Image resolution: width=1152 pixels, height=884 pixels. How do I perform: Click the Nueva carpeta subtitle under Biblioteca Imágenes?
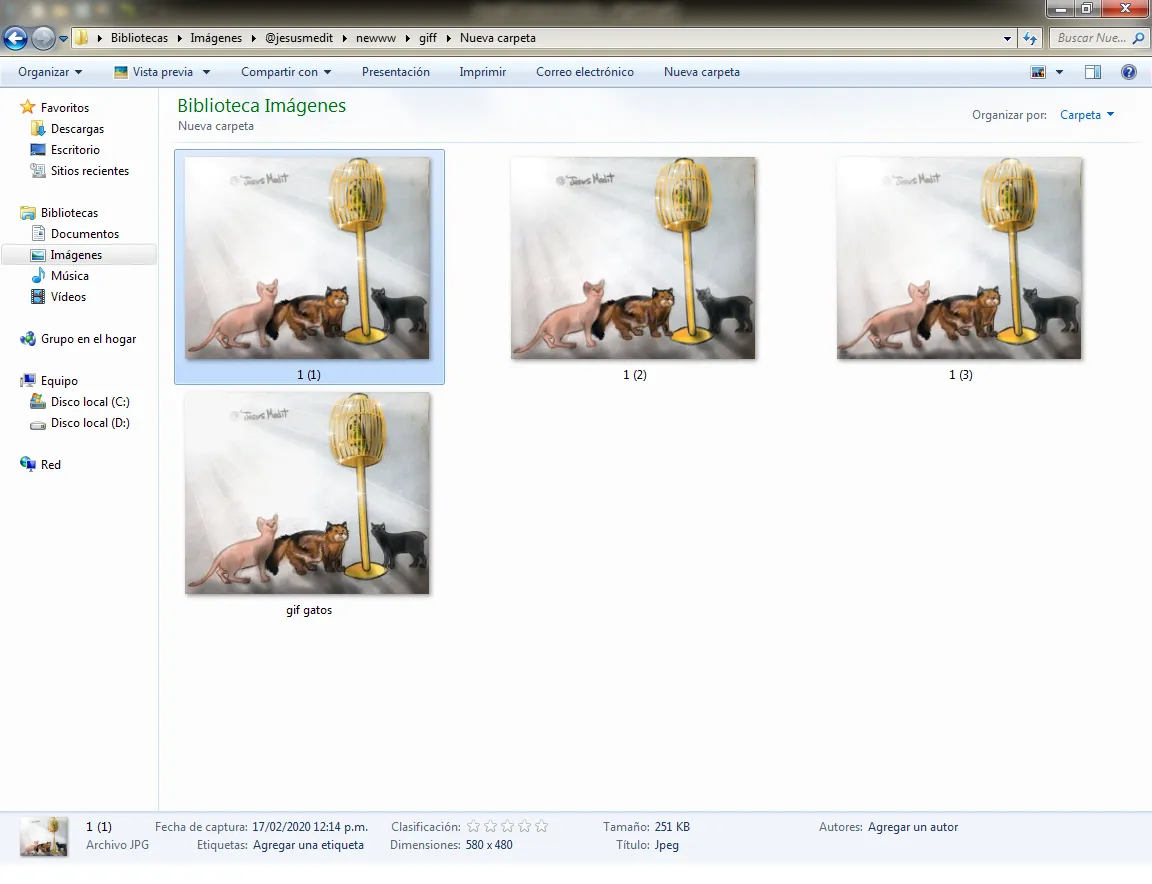216,126
